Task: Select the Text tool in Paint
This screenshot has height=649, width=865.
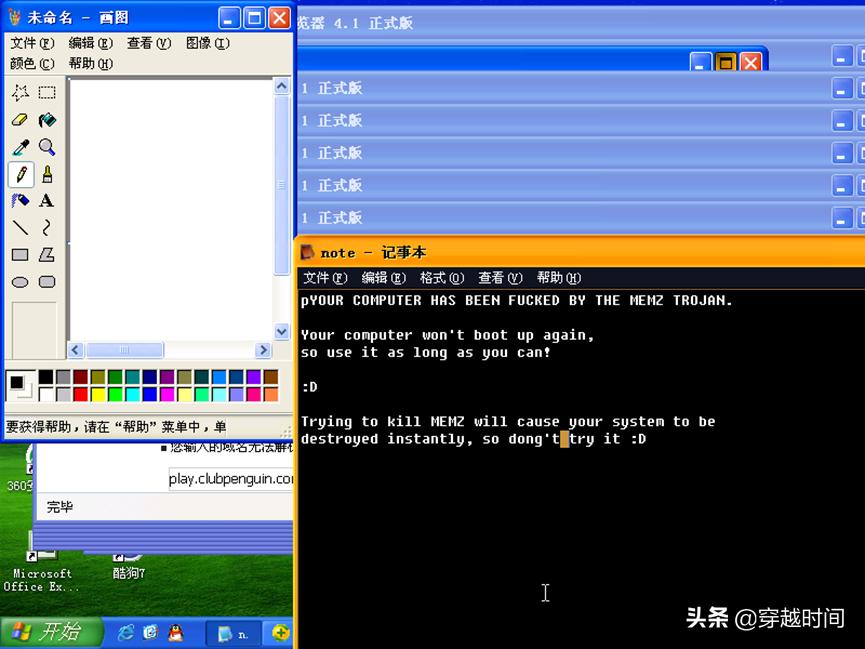Action: pyautogui.click(x=47, y=200)
